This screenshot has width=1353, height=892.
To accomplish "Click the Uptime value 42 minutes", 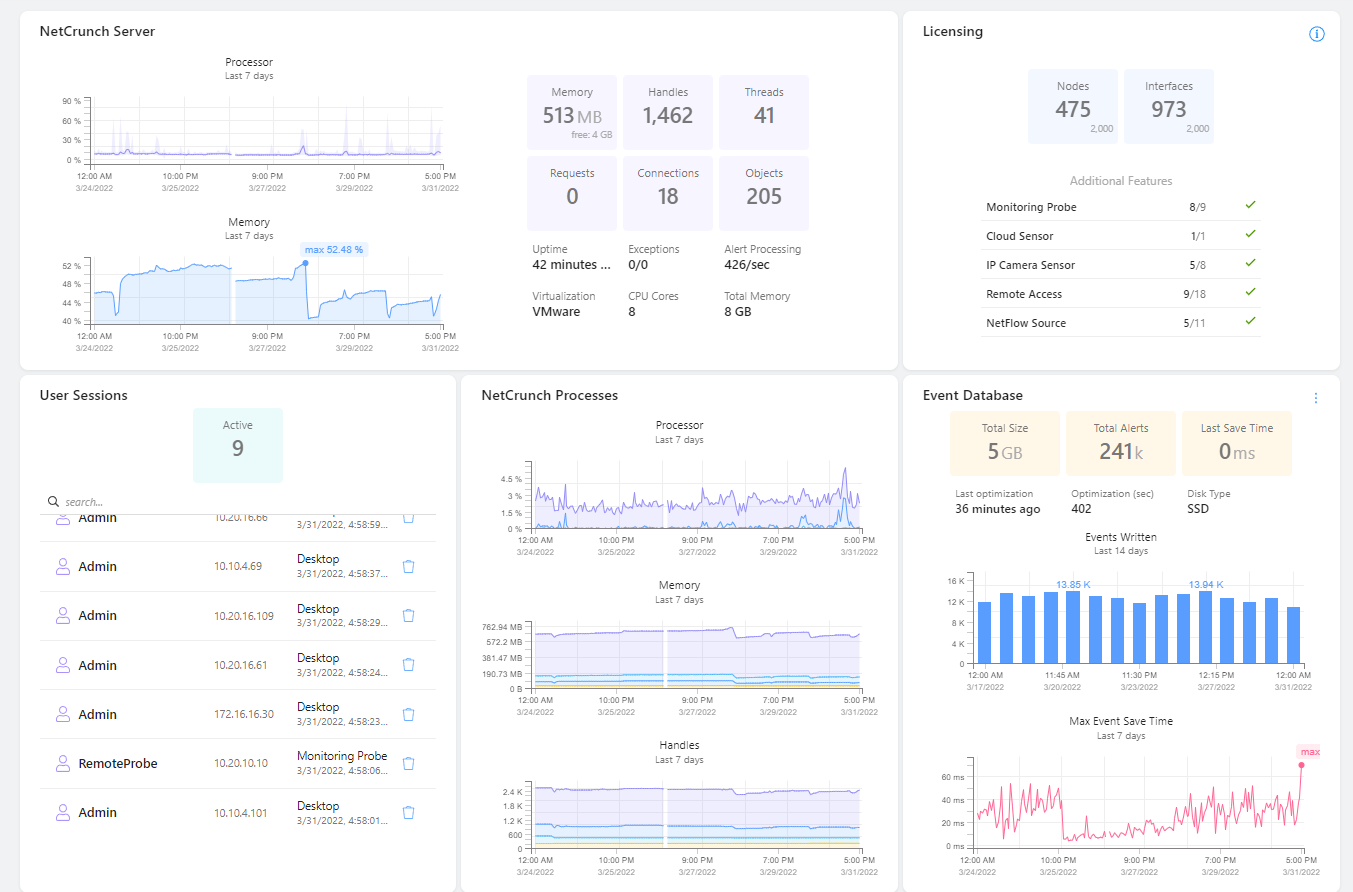I will pos(571,265).
